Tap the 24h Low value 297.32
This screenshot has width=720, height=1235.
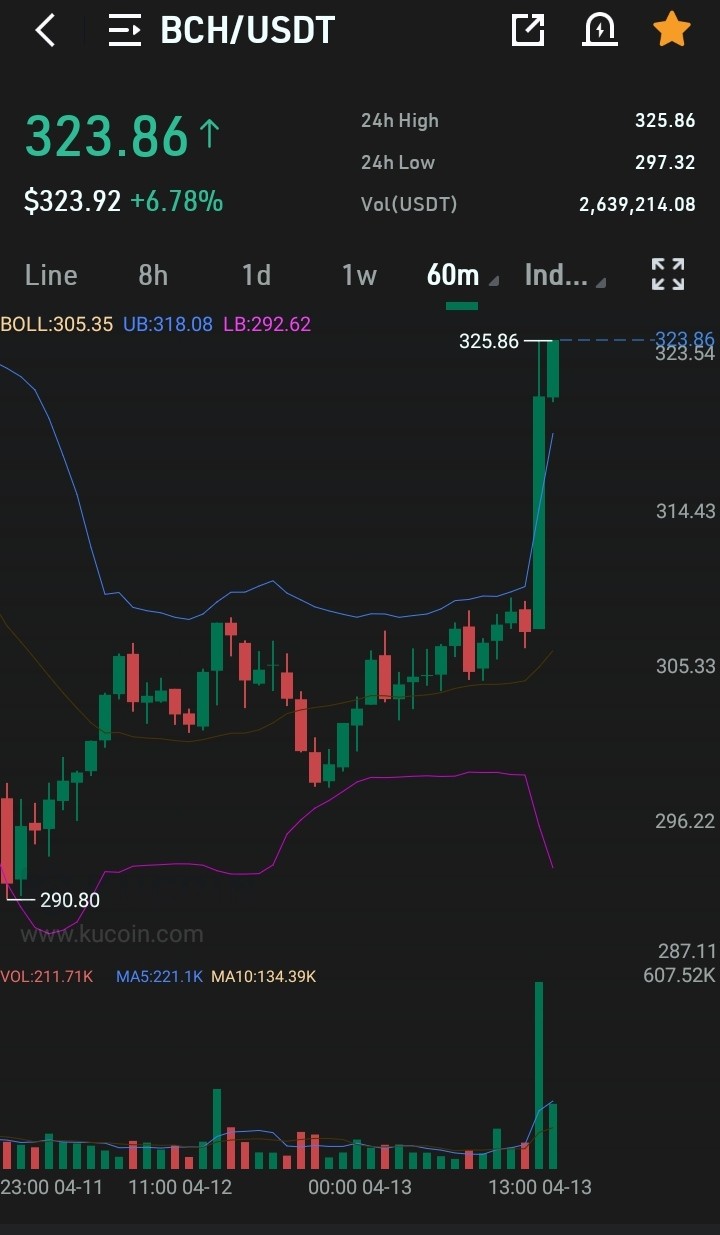coord(665,163)
